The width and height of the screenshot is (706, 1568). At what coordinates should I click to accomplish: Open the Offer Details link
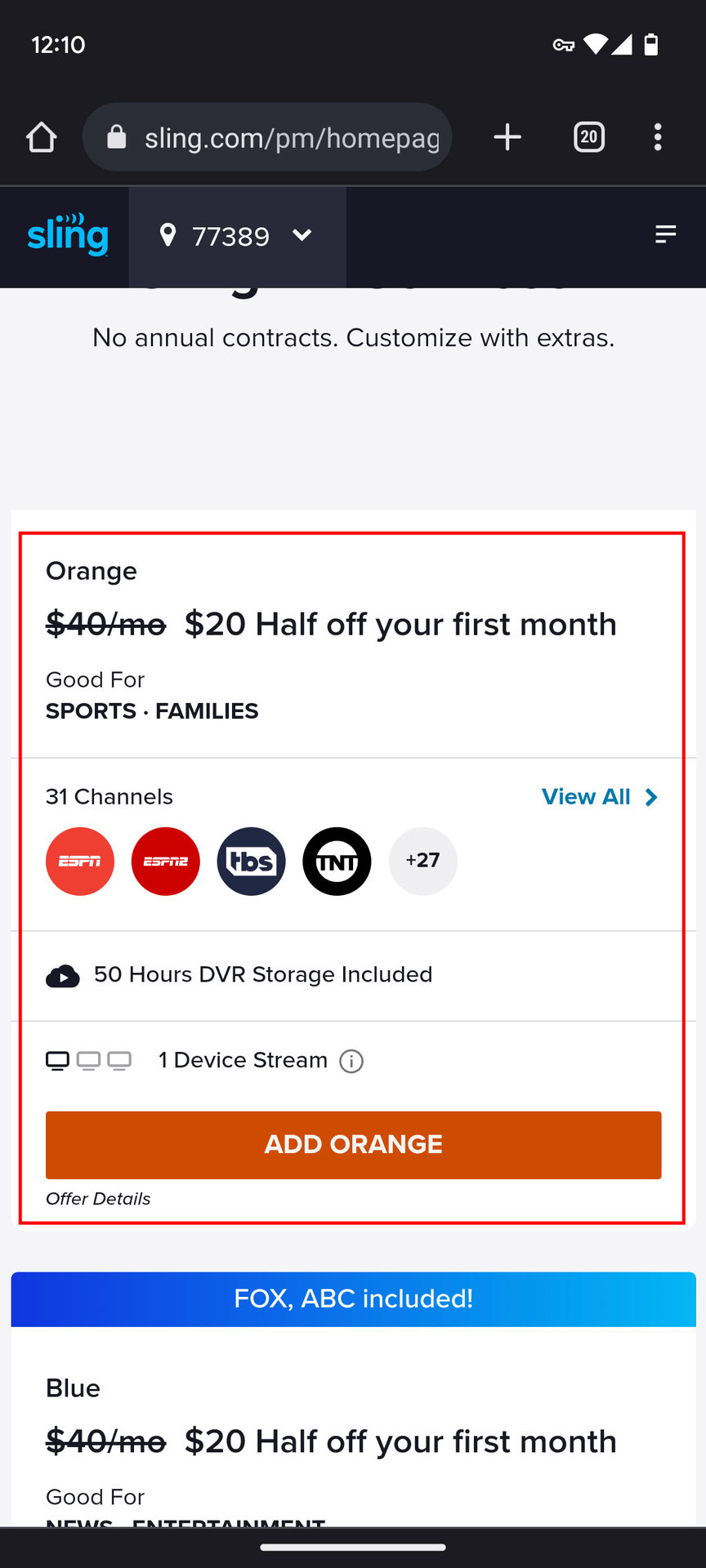(98, 1199)
